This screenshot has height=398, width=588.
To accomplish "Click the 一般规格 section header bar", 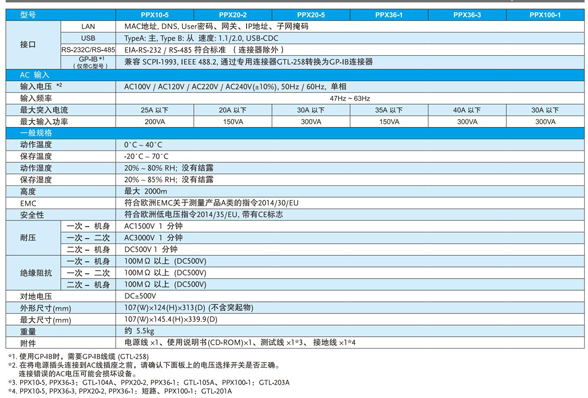I will click(x=295, y=133).
